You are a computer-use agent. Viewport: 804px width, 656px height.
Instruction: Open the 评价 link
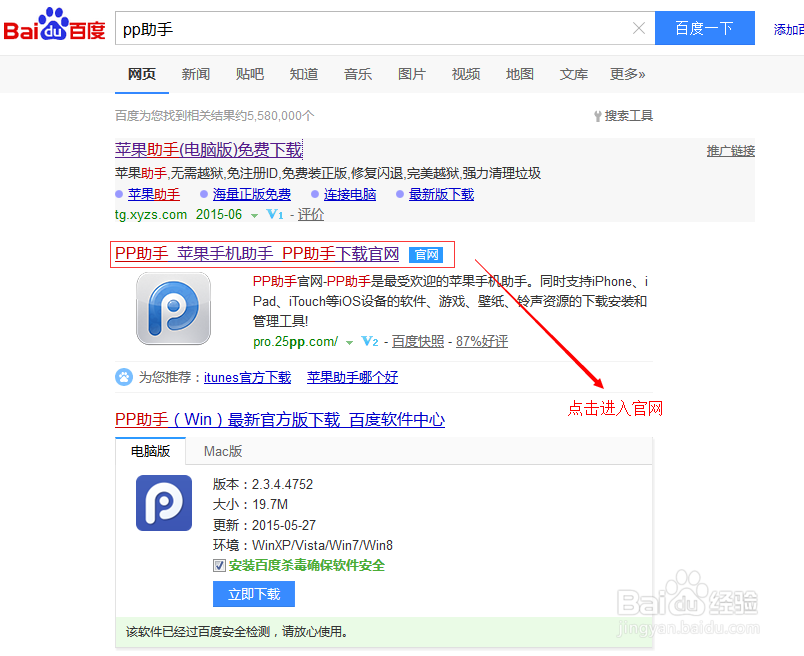pos(311,214)
